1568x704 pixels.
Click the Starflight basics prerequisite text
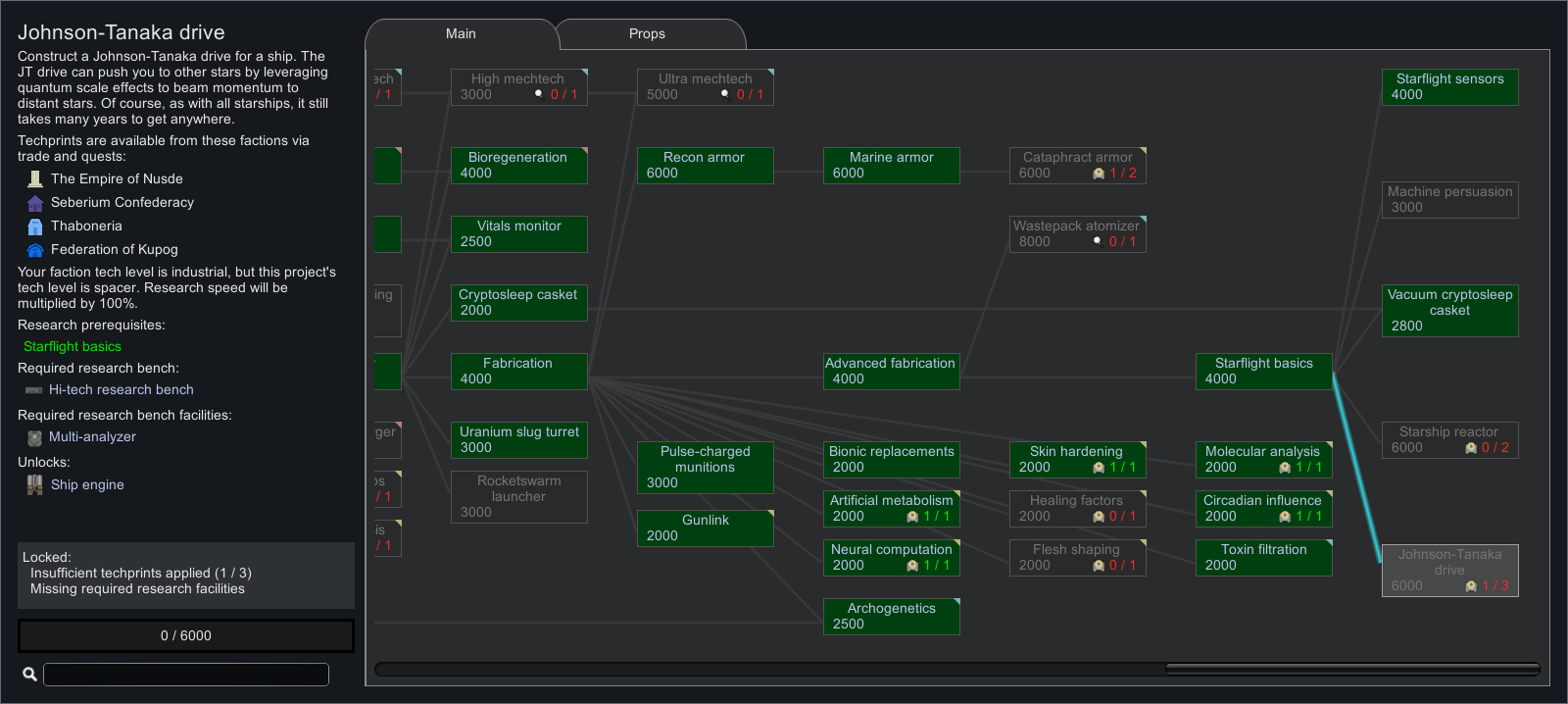(73, 346)
